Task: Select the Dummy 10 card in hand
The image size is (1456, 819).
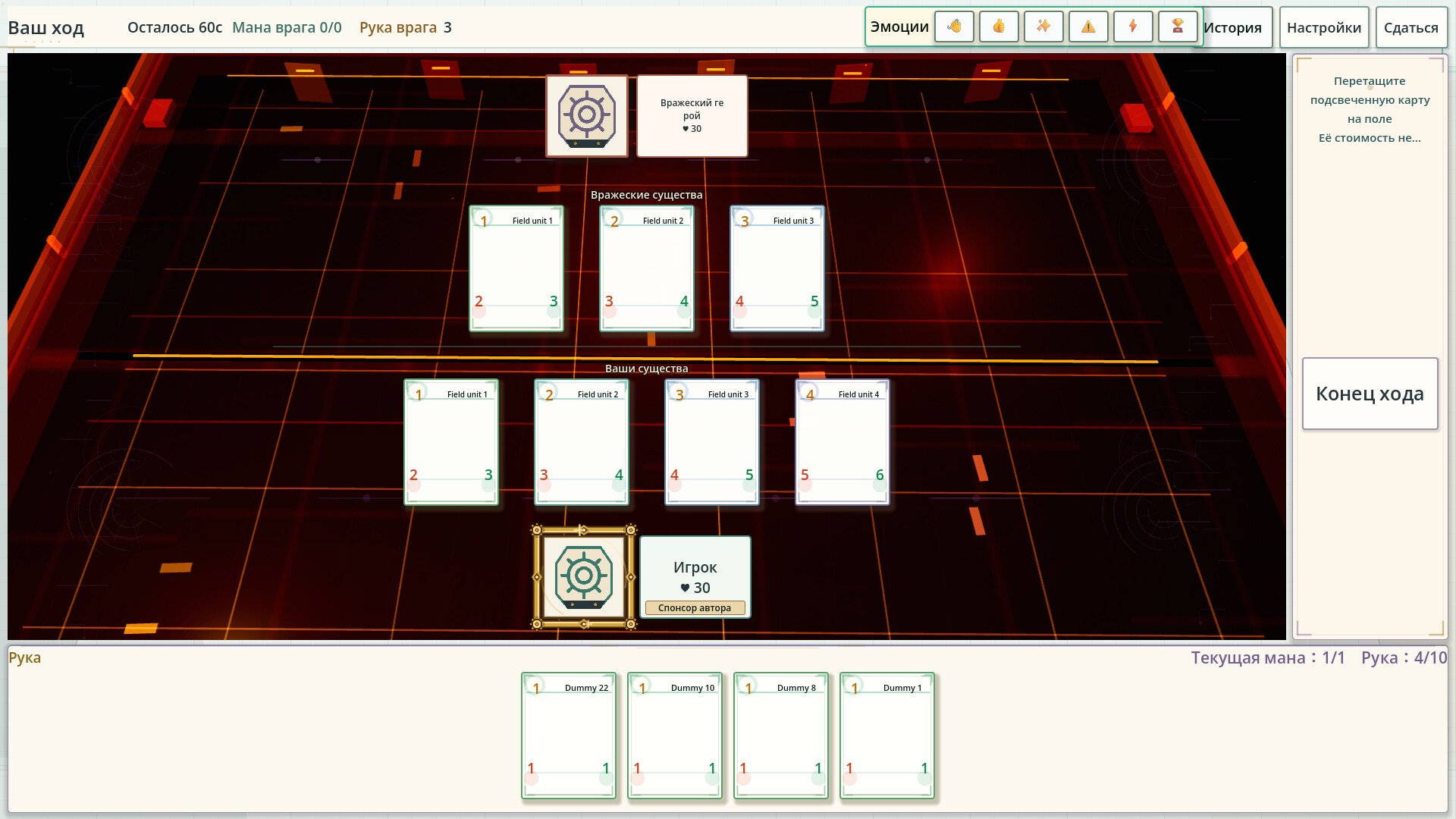Action: [675, 736]
